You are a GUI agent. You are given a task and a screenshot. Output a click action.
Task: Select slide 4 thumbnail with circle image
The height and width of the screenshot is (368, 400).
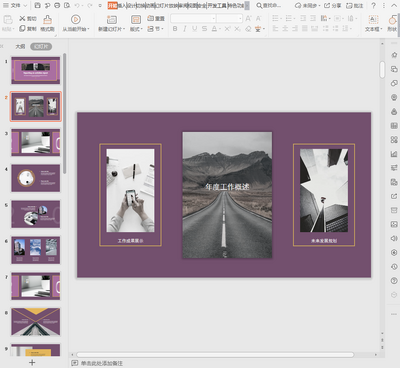point(36,178)
